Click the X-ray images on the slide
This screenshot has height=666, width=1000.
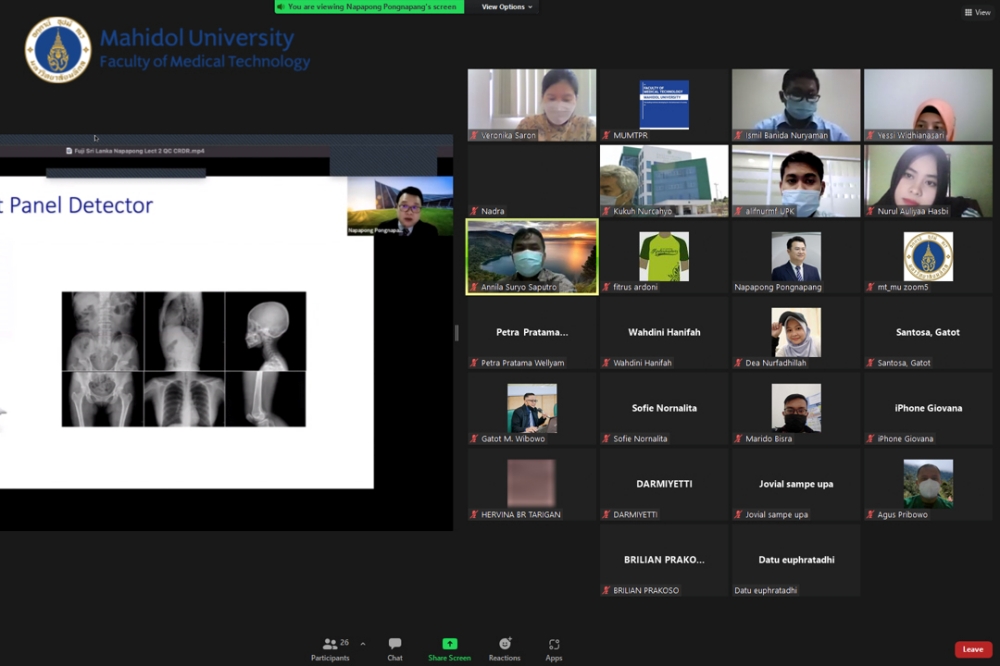click(184, 359)
